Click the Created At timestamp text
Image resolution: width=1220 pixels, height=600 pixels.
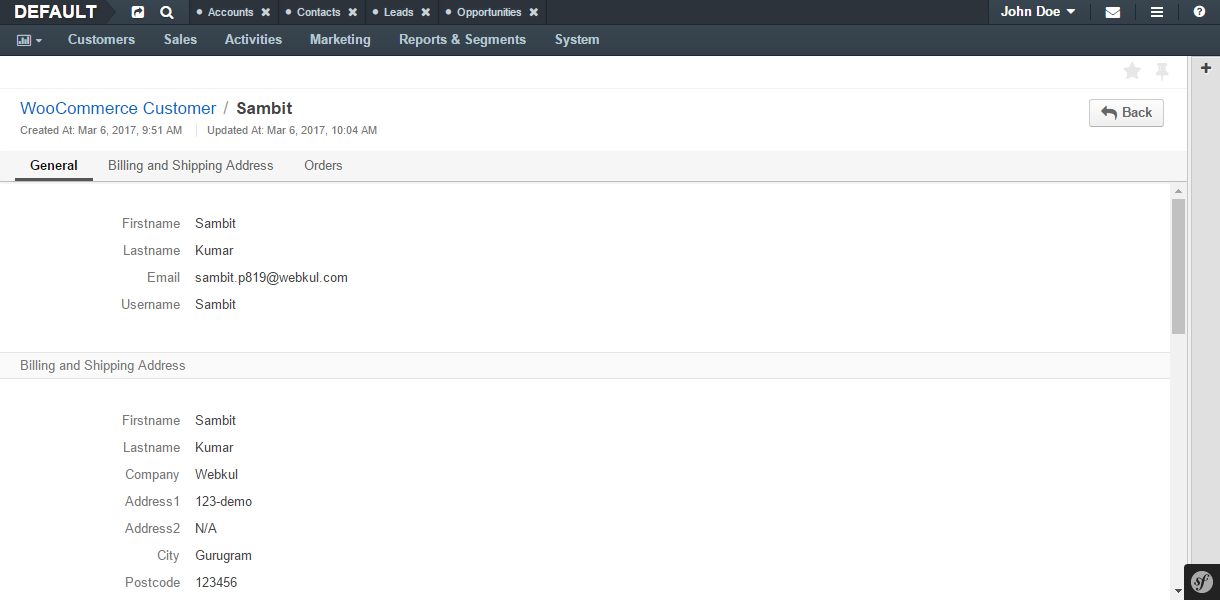(x=101, y=130)
